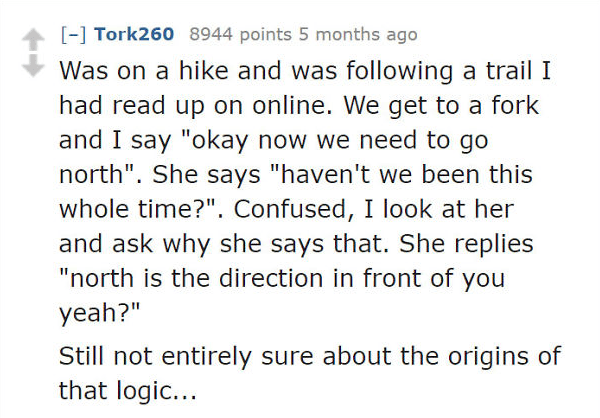Click the 5 months ago timestamp
This screenshot has height=418, width=600.
pyautogui.click(x=358, y=35)
